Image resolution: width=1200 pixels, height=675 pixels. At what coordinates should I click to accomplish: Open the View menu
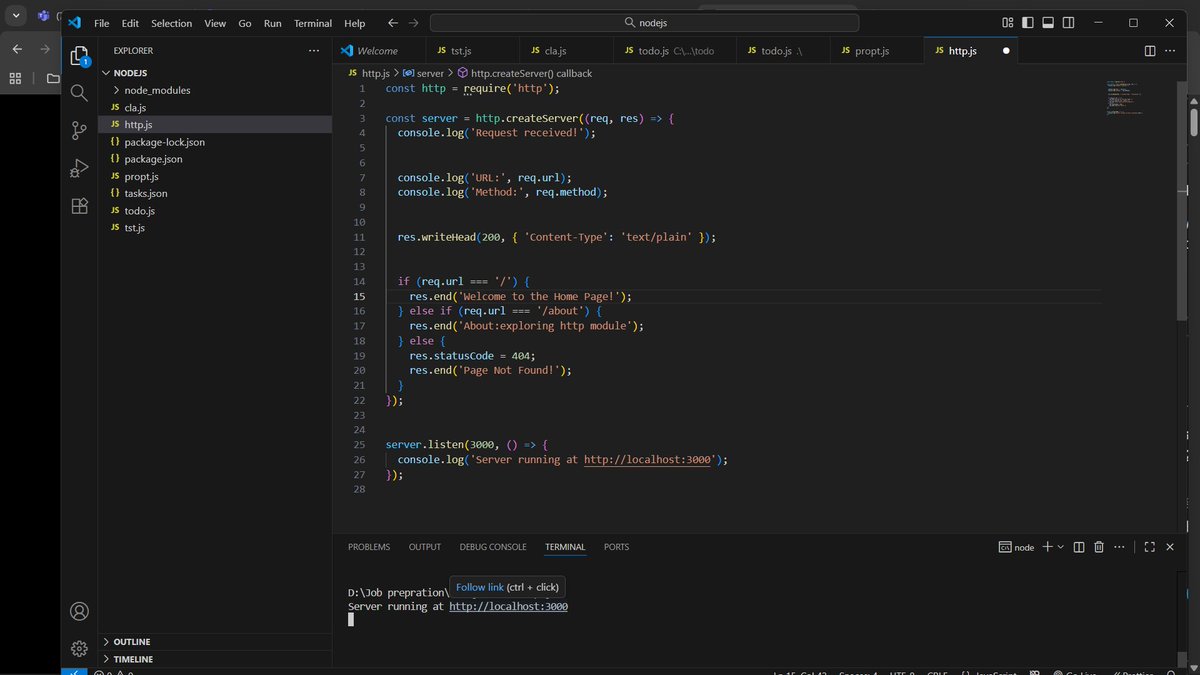click(215, 23)
